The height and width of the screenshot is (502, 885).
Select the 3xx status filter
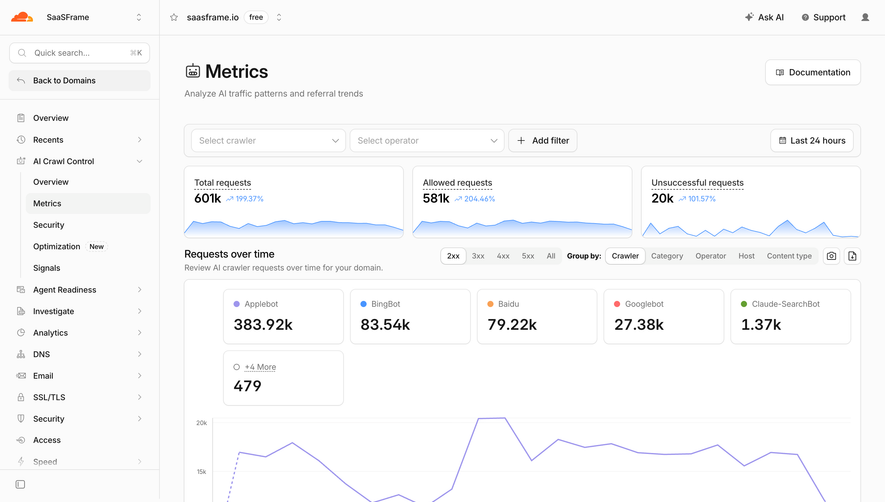478,256
